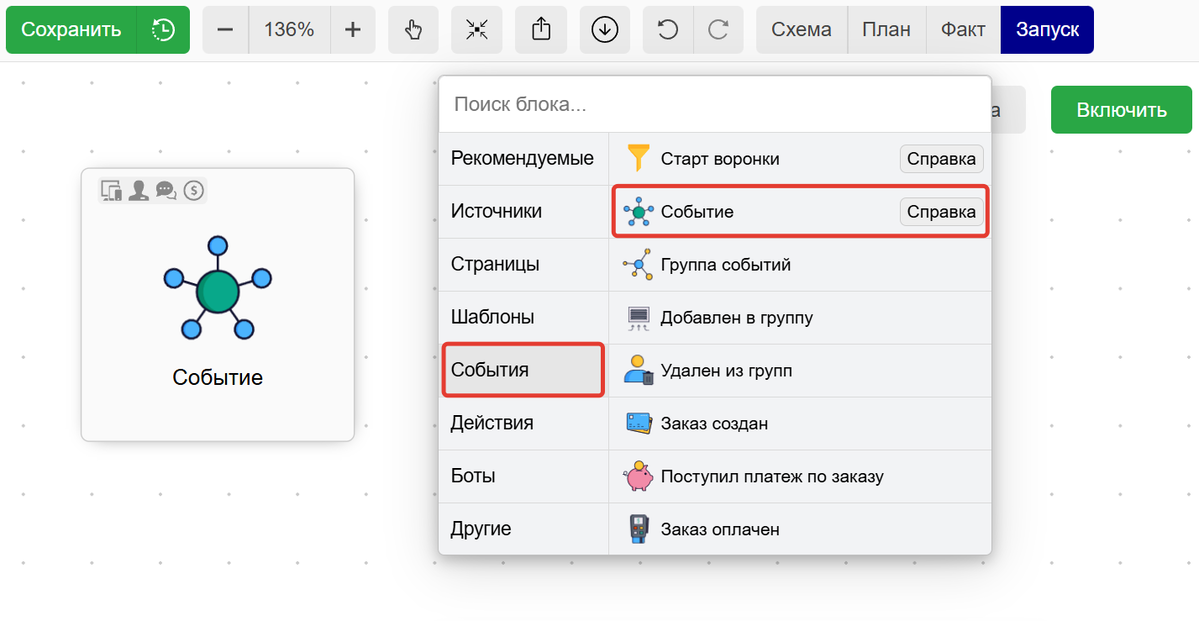Open Справка for the Событие block
Screen dimensions: 1199x621
pos(941,212)
